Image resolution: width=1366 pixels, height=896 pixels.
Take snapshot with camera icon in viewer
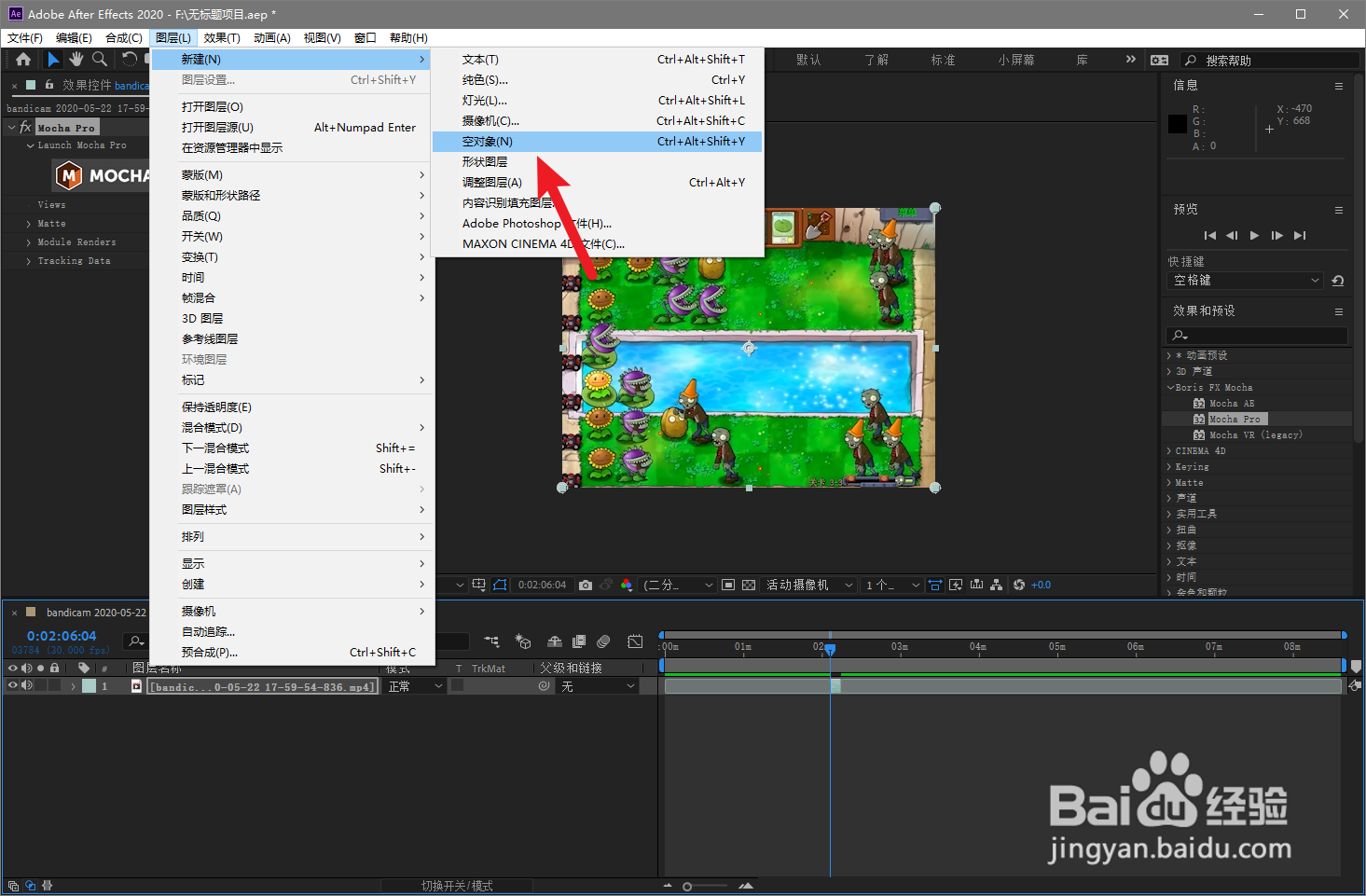click(x=585, y=586)
